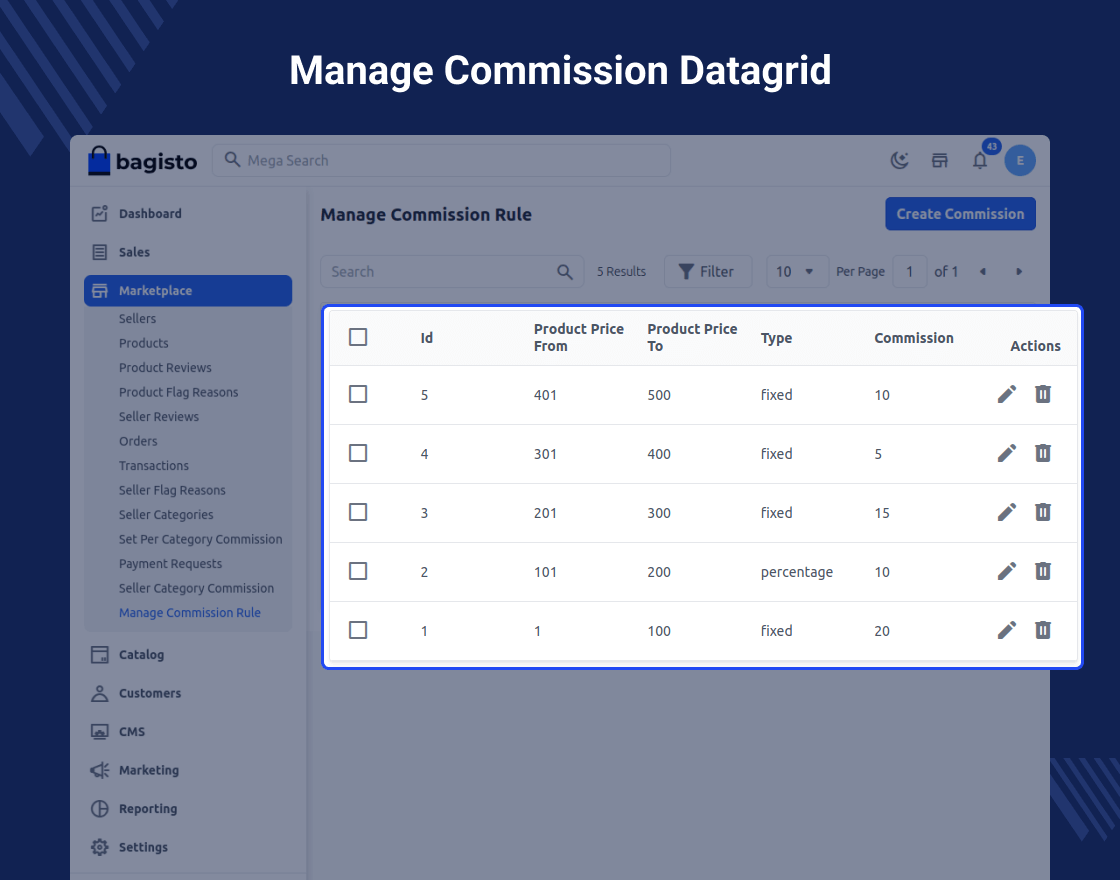
Task: Open Seller Category Commission
Action: coord(196,589)
